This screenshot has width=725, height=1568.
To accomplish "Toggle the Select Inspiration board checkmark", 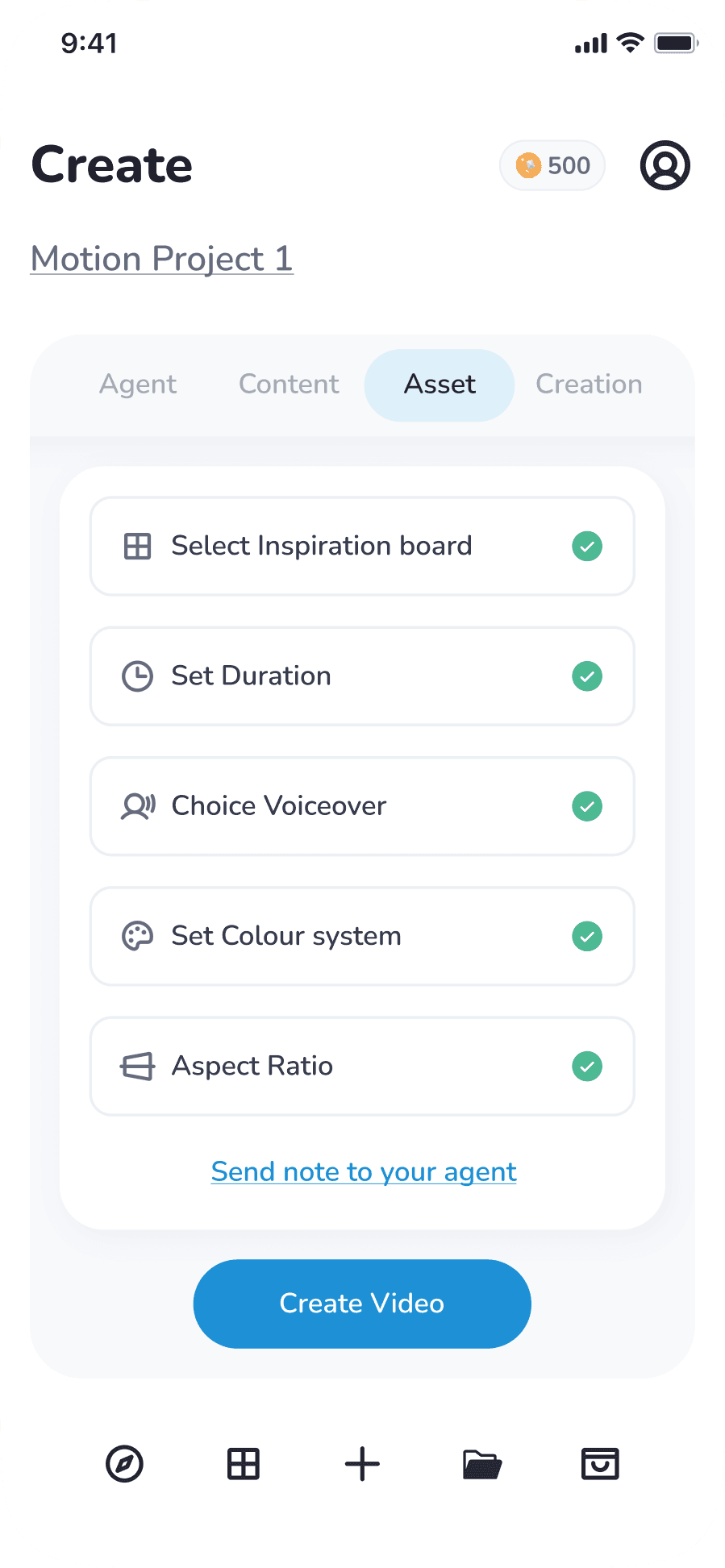I will click(587, 547).
